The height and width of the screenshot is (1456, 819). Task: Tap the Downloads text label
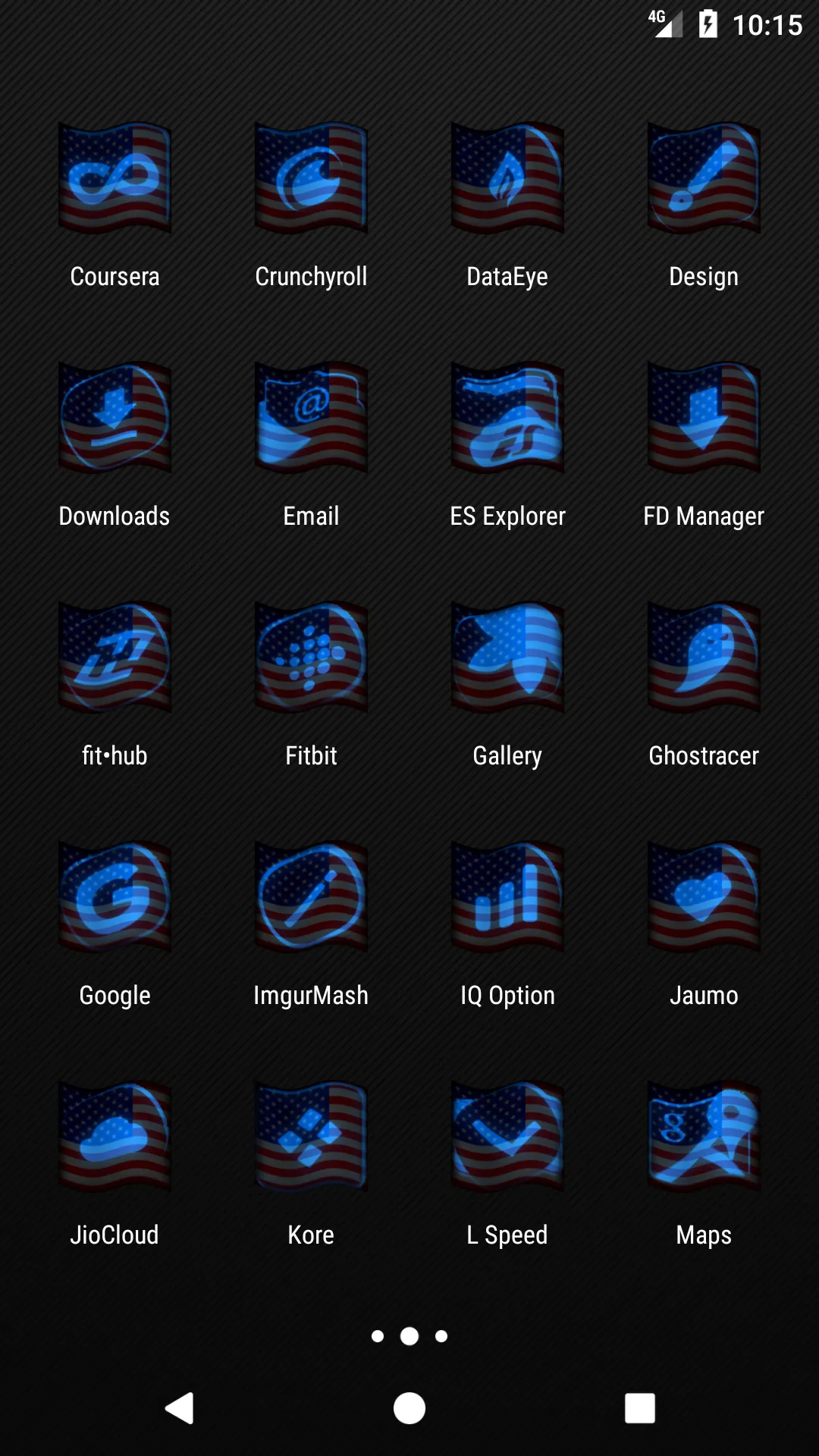click(x=115, y=516)
